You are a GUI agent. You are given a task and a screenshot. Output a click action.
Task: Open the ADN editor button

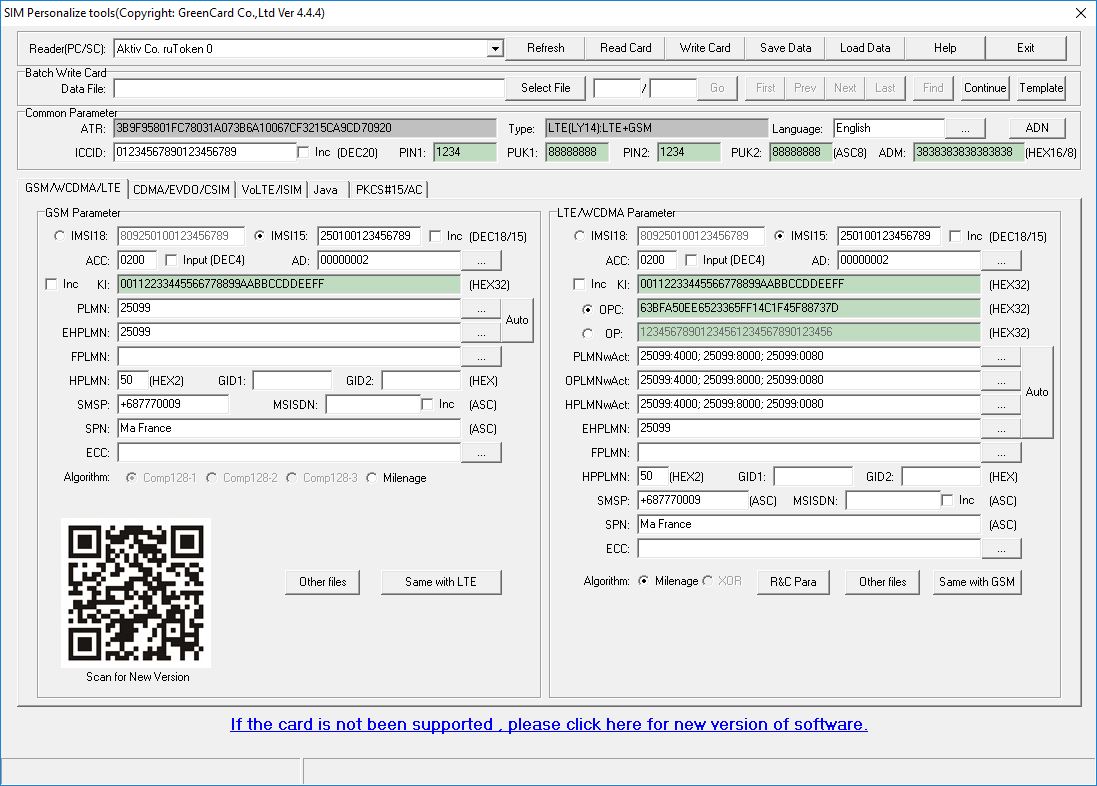click(1037, 129)
